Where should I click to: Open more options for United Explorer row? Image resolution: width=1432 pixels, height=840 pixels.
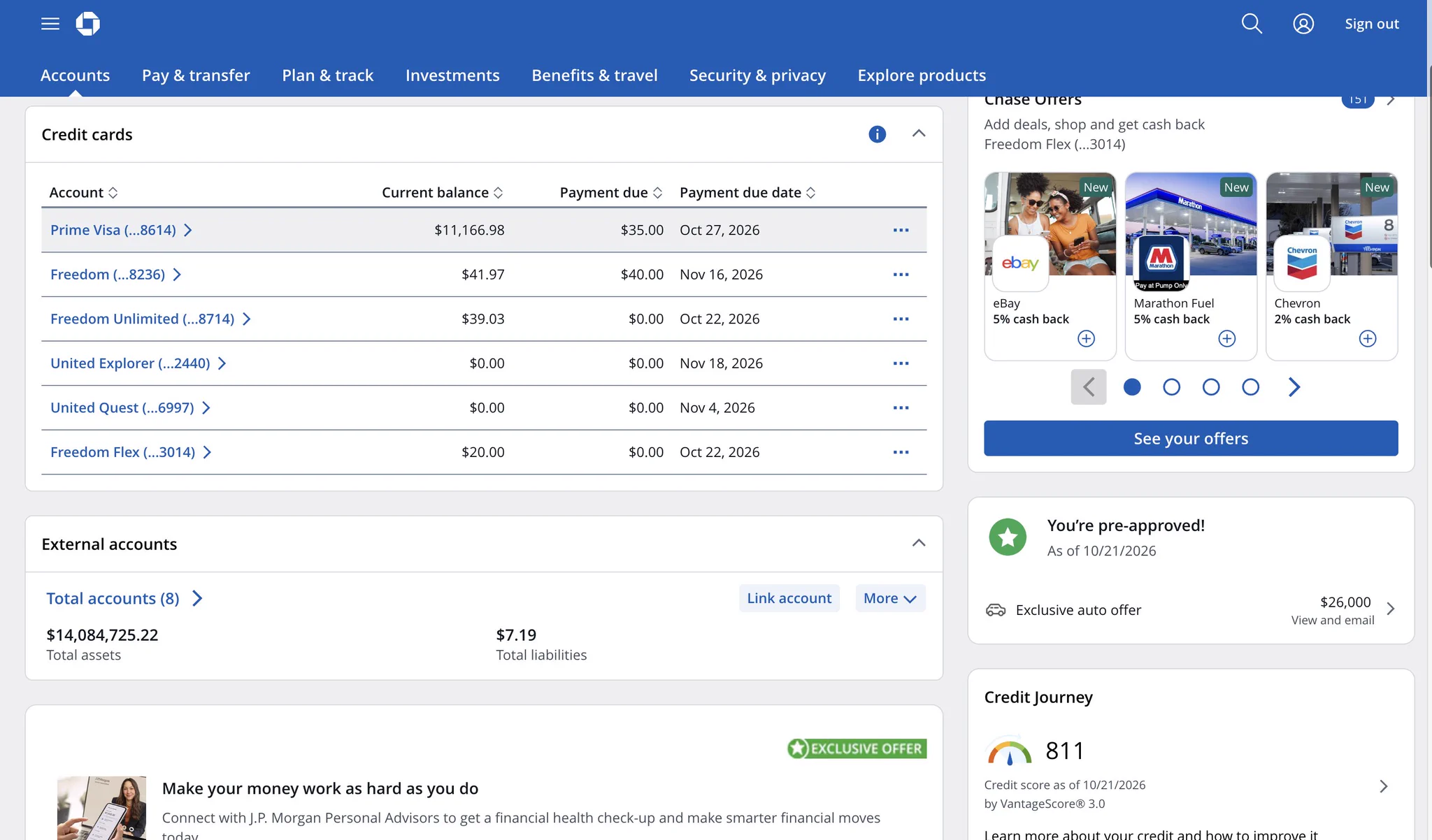901,363
